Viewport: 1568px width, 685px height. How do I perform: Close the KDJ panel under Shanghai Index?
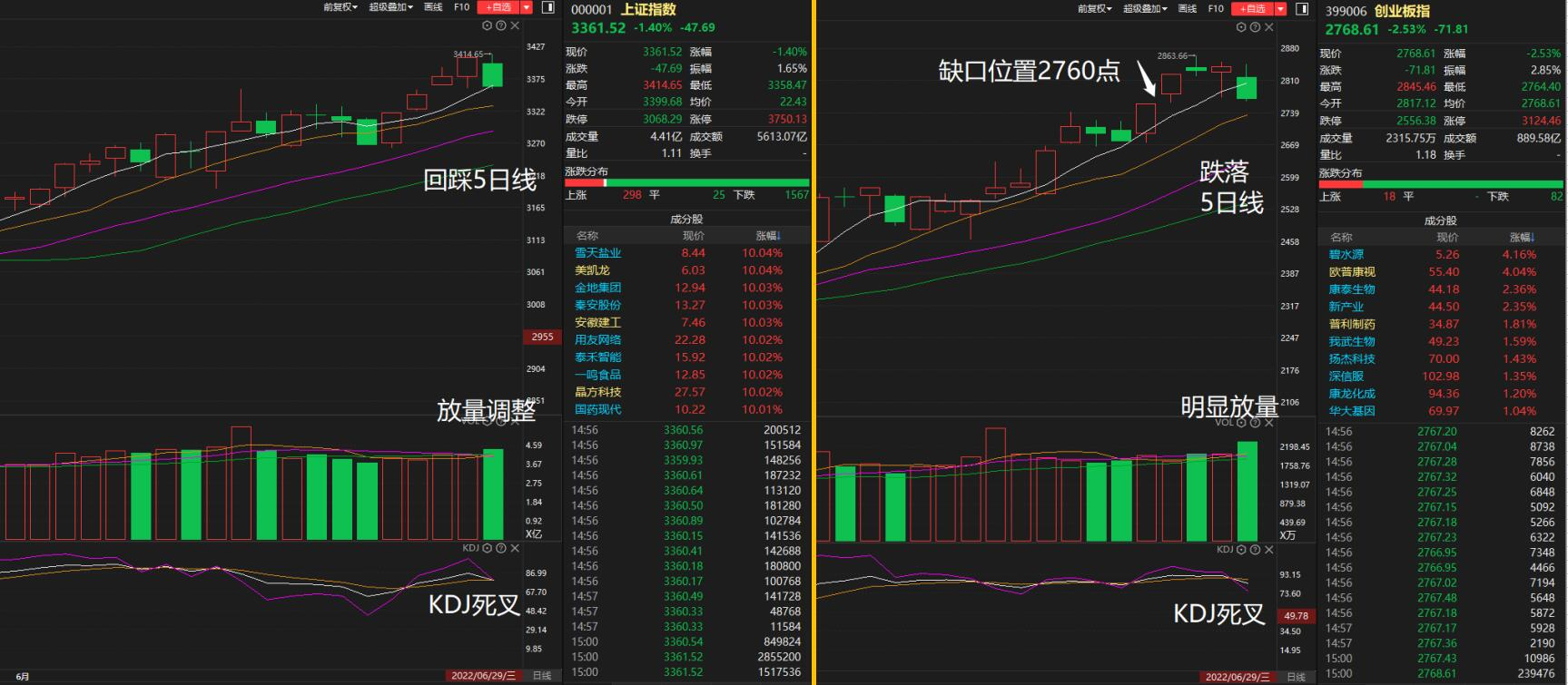[x=515, y=548]
